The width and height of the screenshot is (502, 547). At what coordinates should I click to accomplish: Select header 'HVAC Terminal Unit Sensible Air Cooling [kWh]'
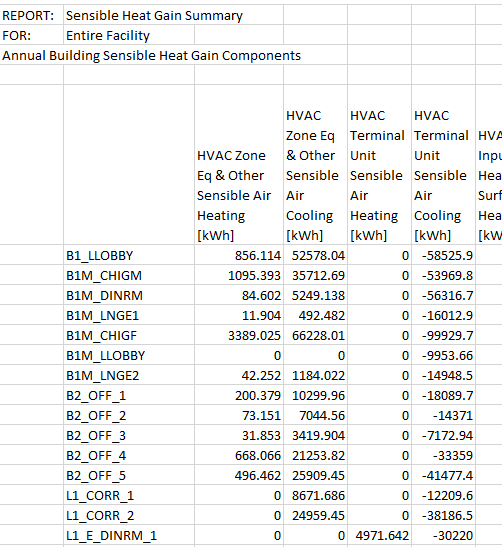pyautogui.click(x=443, y=165)
